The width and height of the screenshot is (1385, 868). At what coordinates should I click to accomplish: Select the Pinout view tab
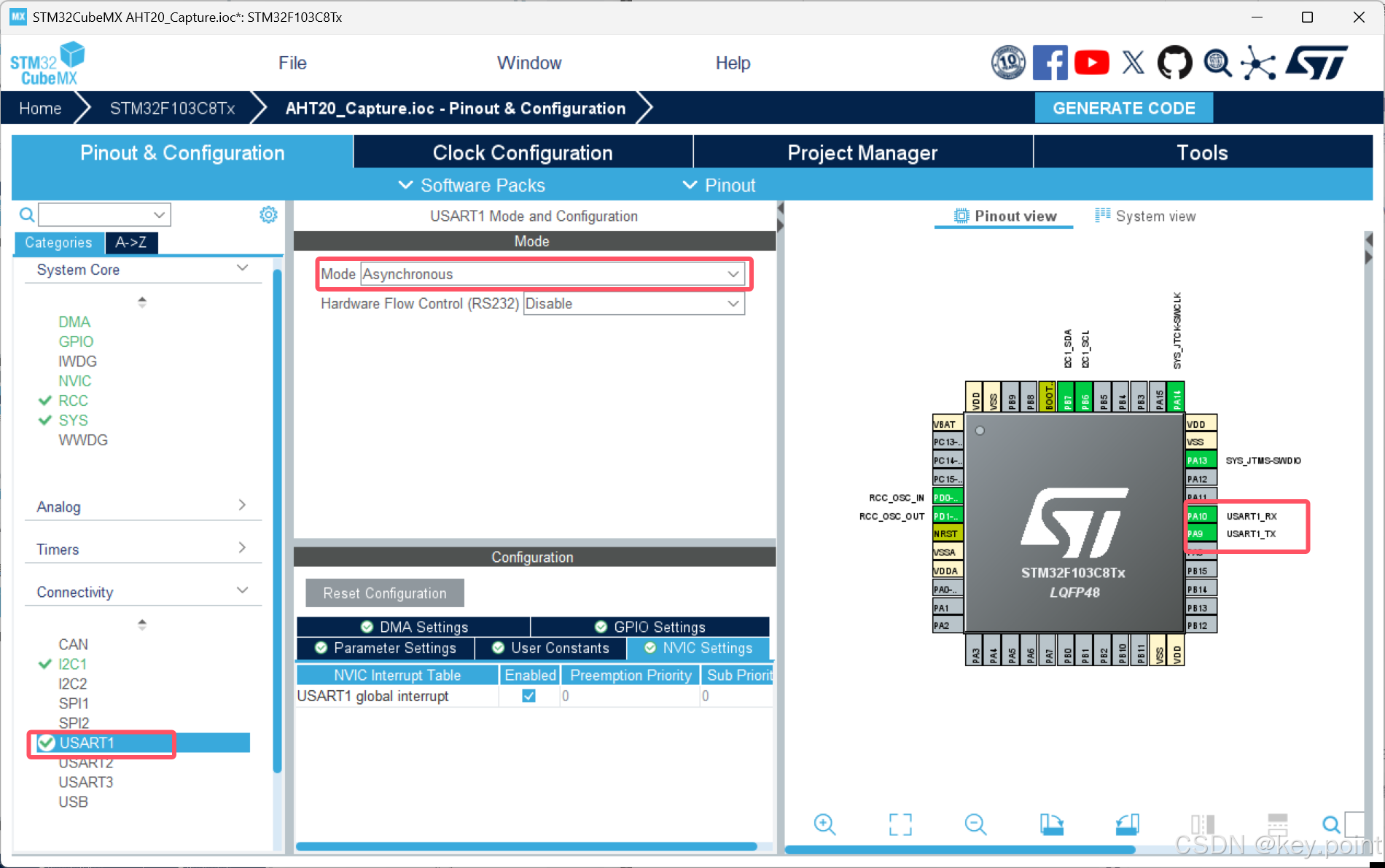(1005, 216)
